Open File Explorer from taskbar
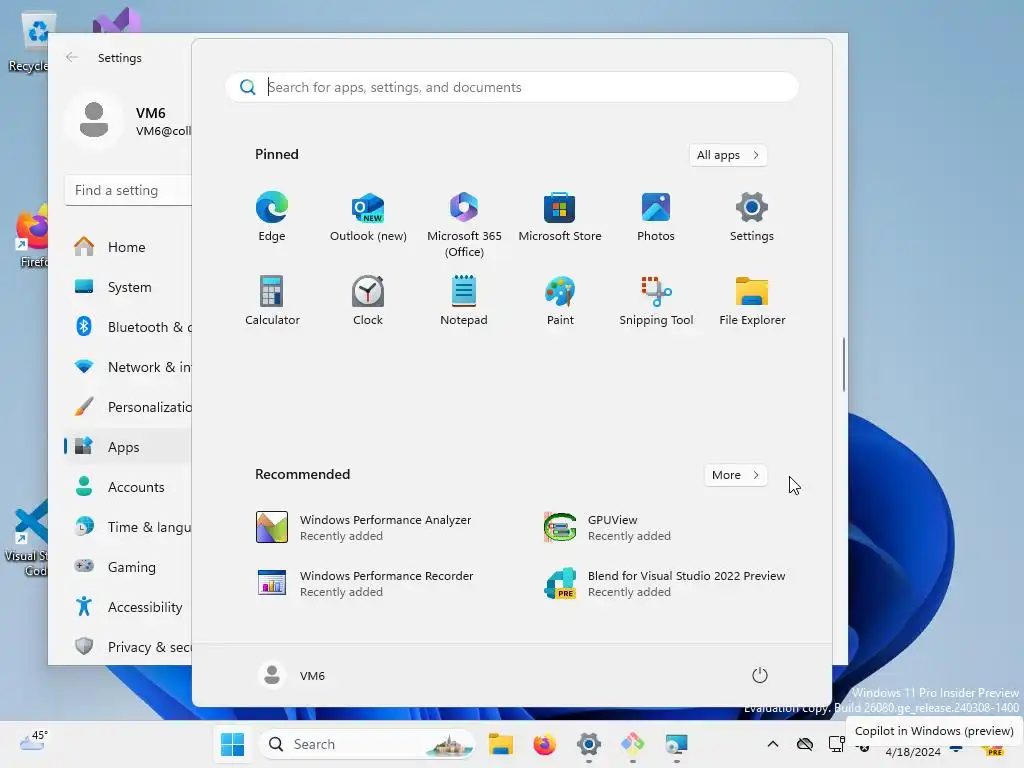 click(x=500, y=744)
